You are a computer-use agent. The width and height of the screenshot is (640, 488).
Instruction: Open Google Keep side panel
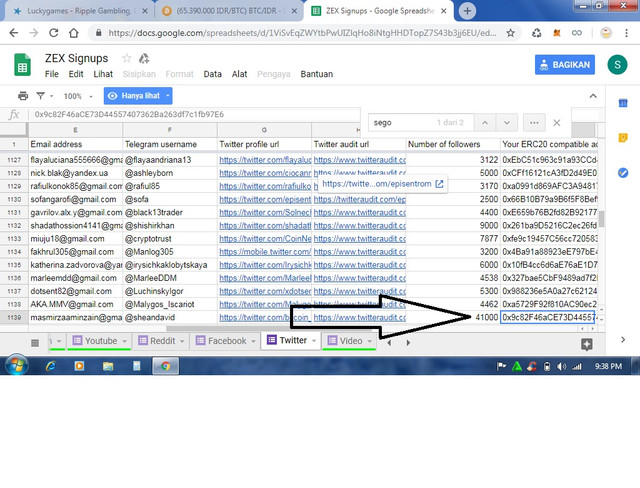coord(623,138)
